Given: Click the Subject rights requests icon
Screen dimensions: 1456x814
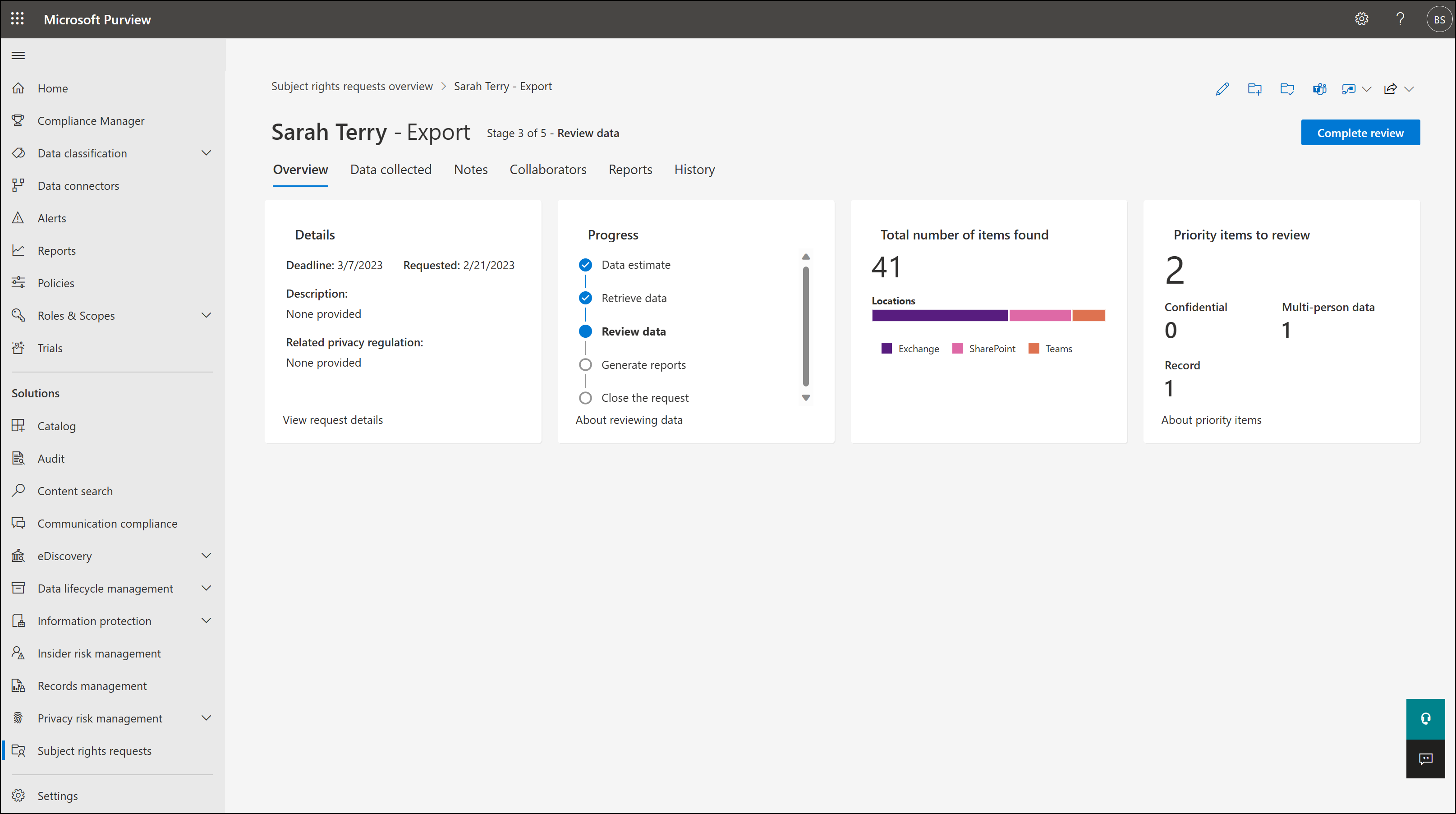Looking at the screenshot, I should coord(18,751).
